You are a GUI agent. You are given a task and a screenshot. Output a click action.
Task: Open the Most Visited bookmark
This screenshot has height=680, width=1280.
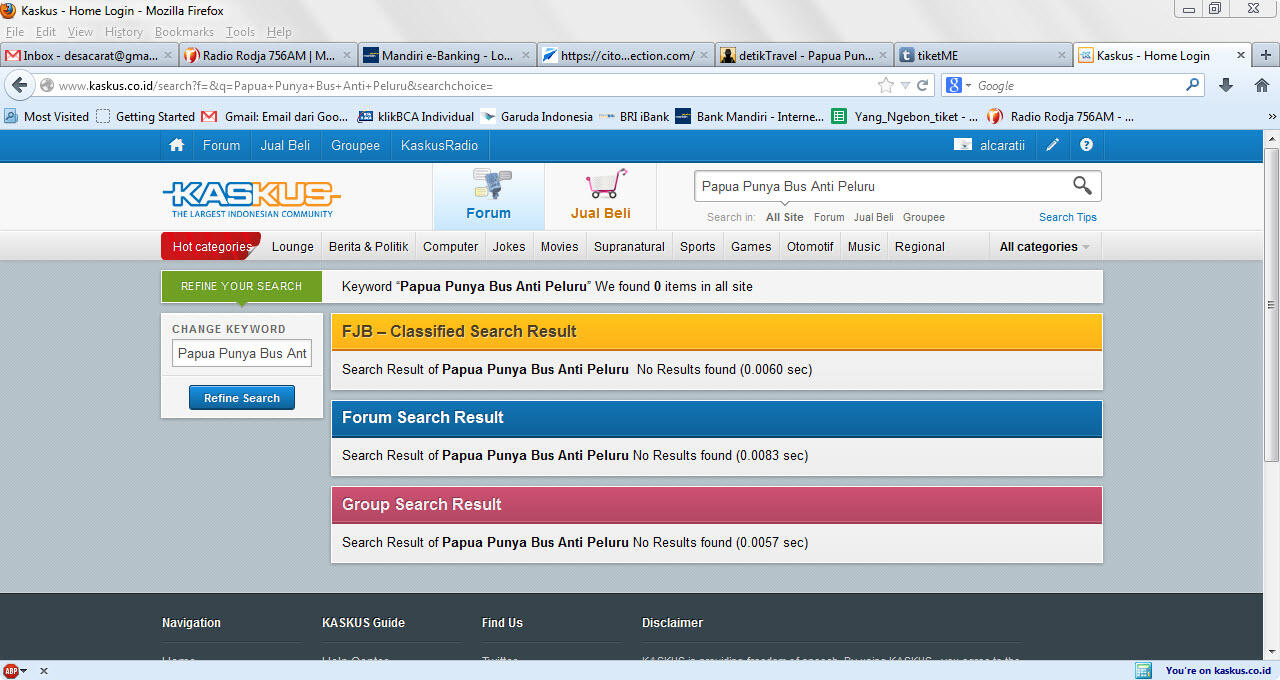point(46,116)
